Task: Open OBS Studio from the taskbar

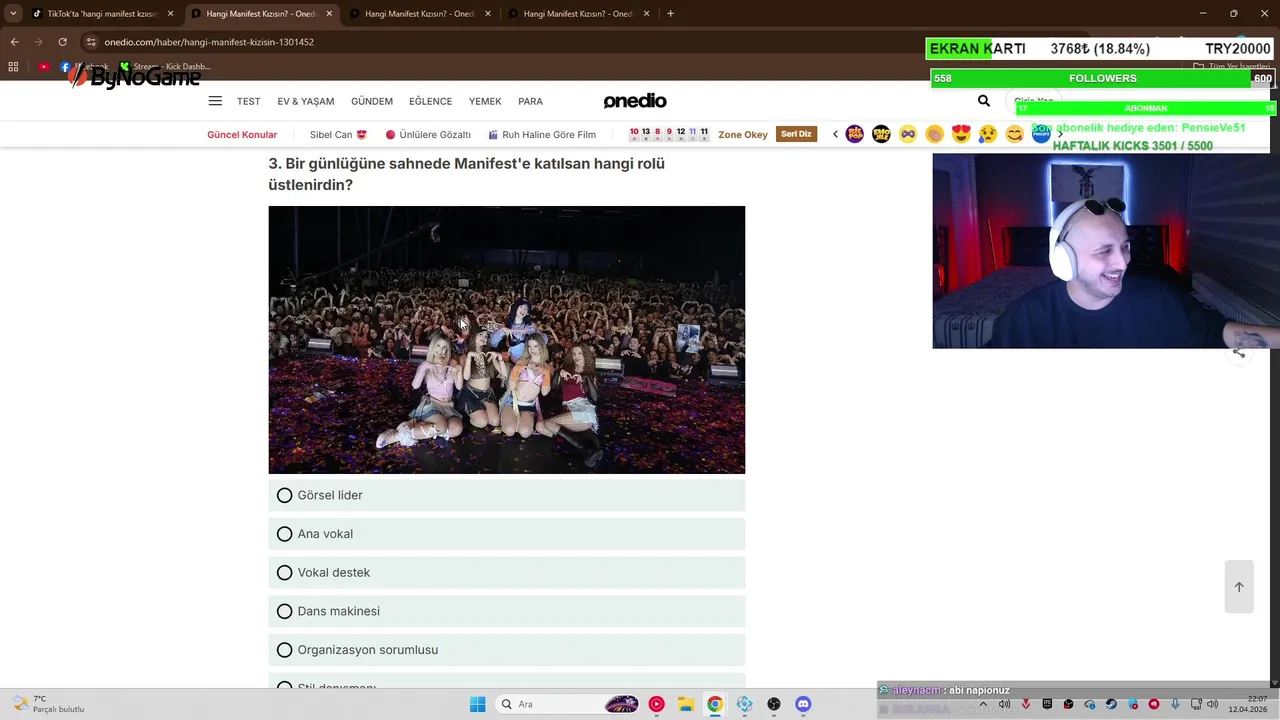Action: pos(774,704)
